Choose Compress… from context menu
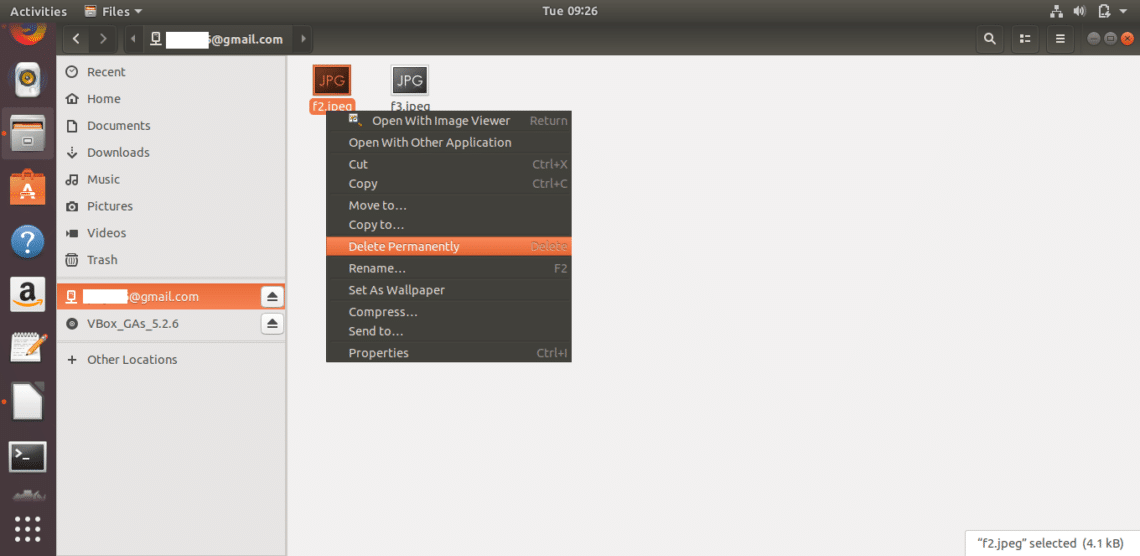The width and height of the screenshot is (1140, 556). [449, 313]
